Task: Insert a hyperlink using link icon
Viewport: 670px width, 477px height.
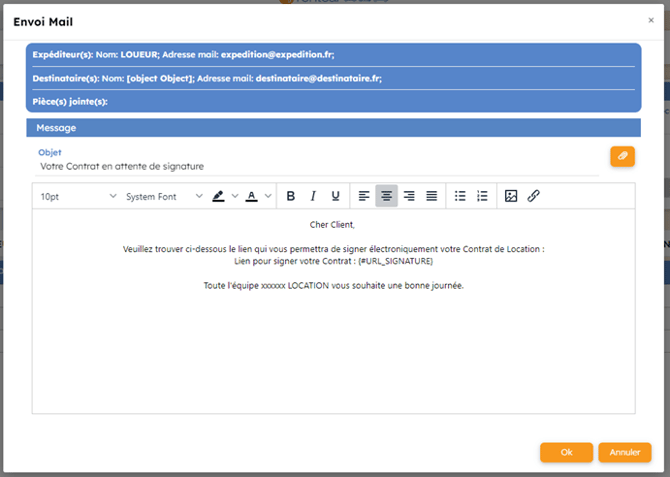Action: (x=534, y=196)
